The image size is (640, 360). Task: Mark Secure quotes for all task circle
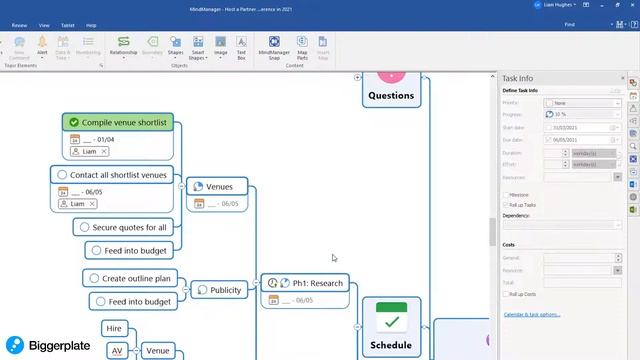(84, 227)
